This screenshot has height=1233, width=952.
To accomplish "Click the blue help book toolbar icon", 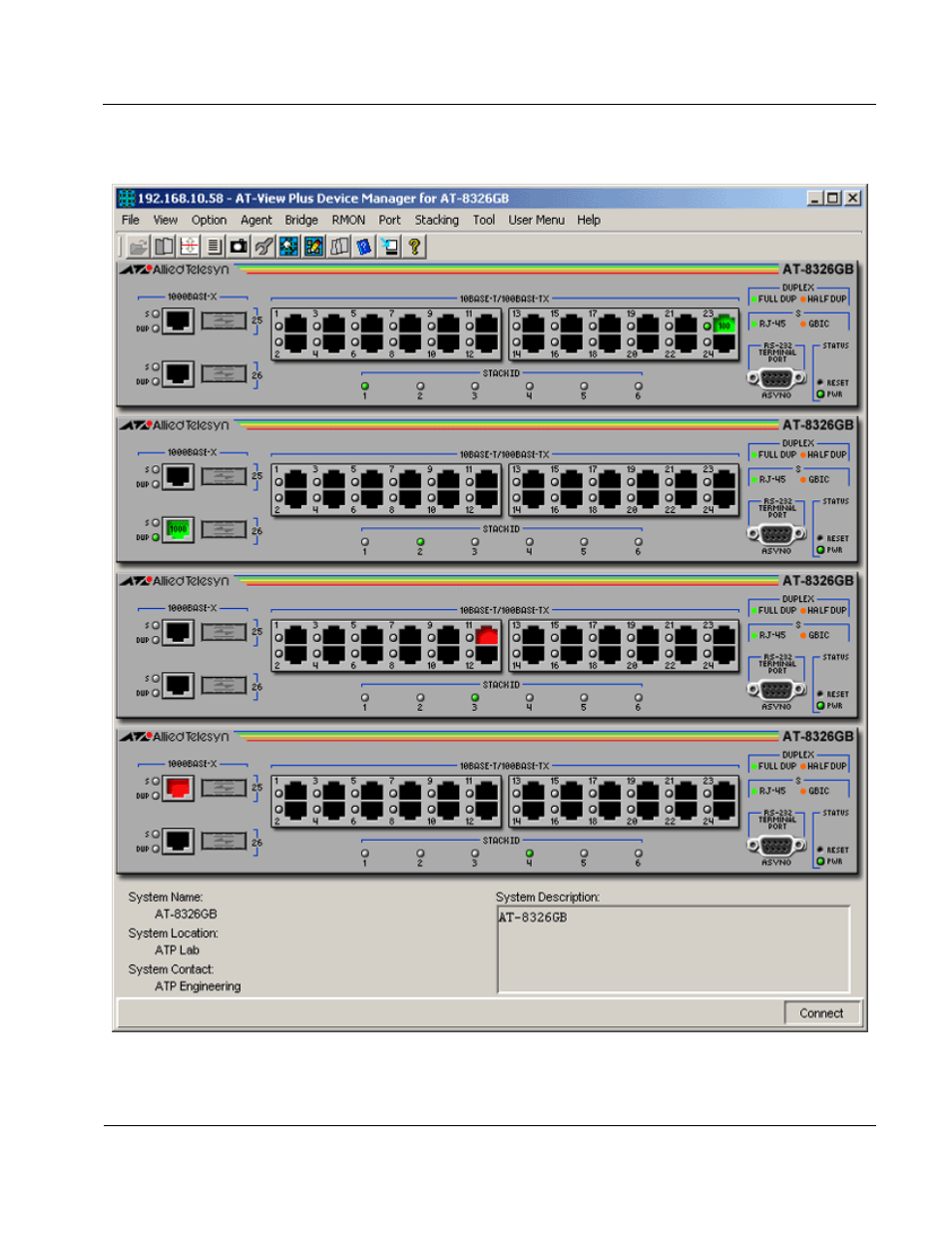I will [x=364, y=246].
